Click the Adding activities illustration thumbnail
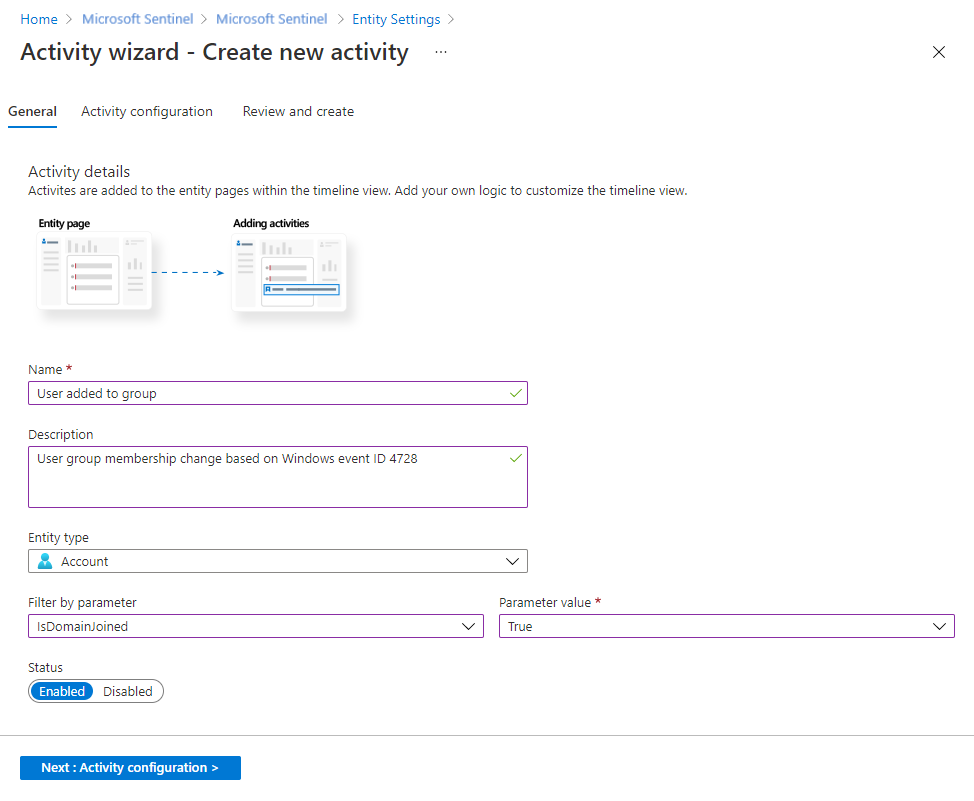 click(x=289, y=270)
